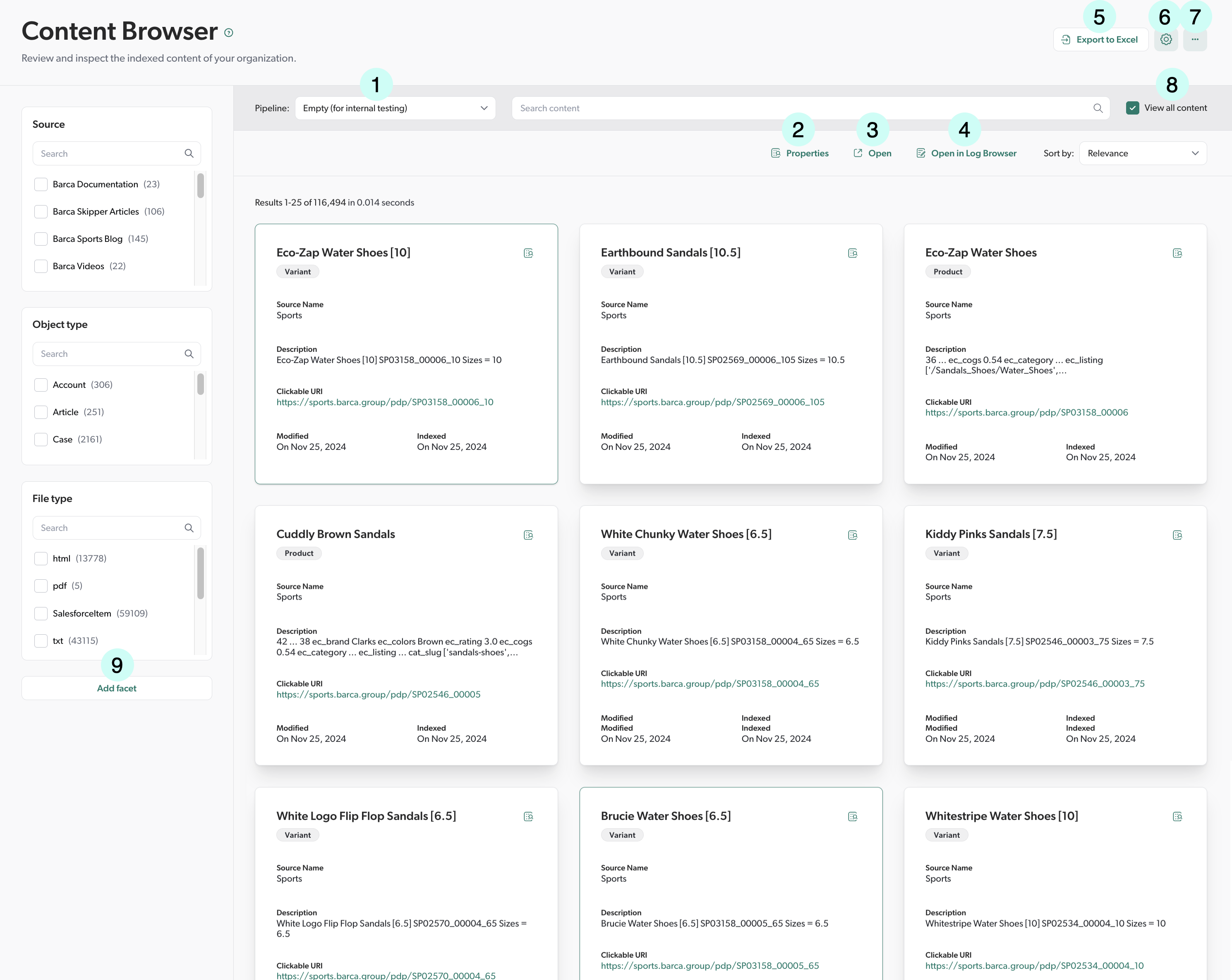This screenshot has height=980, width=1232.
Task: Check the txt file type
Action: (41, 641)
